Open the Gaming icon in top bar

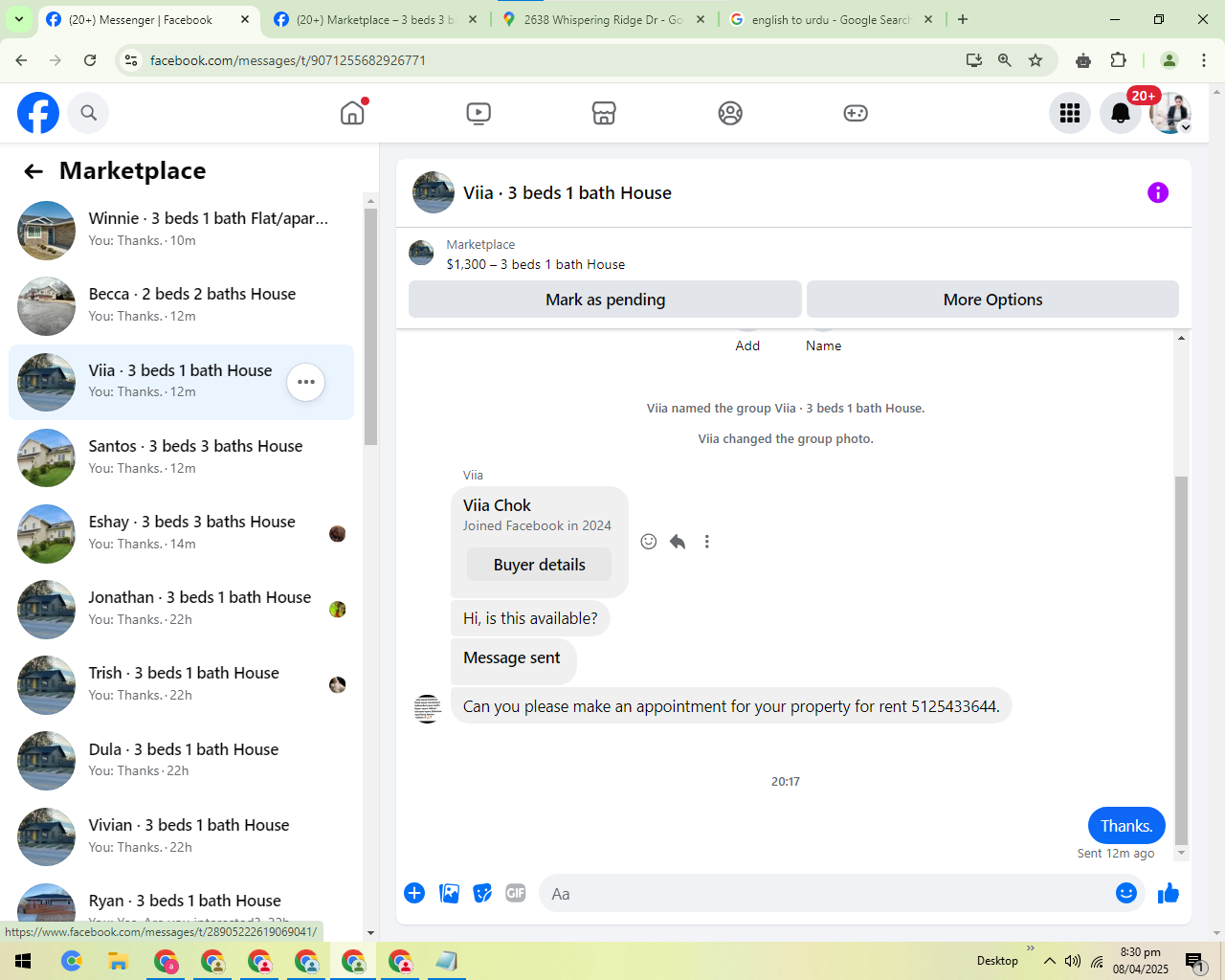coord(856,114)
